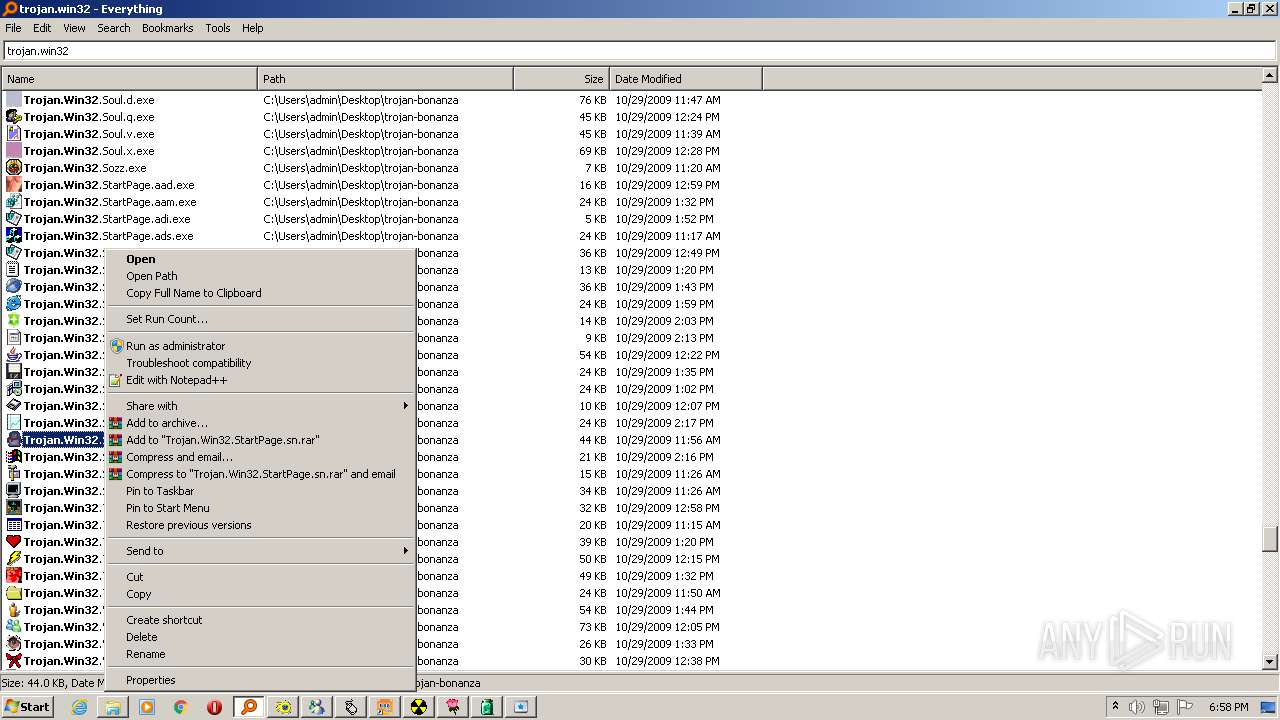The height and width of the screenshot is (720, 1280).
Task: Sort results by the Name column header
Action: pos(129,79)
